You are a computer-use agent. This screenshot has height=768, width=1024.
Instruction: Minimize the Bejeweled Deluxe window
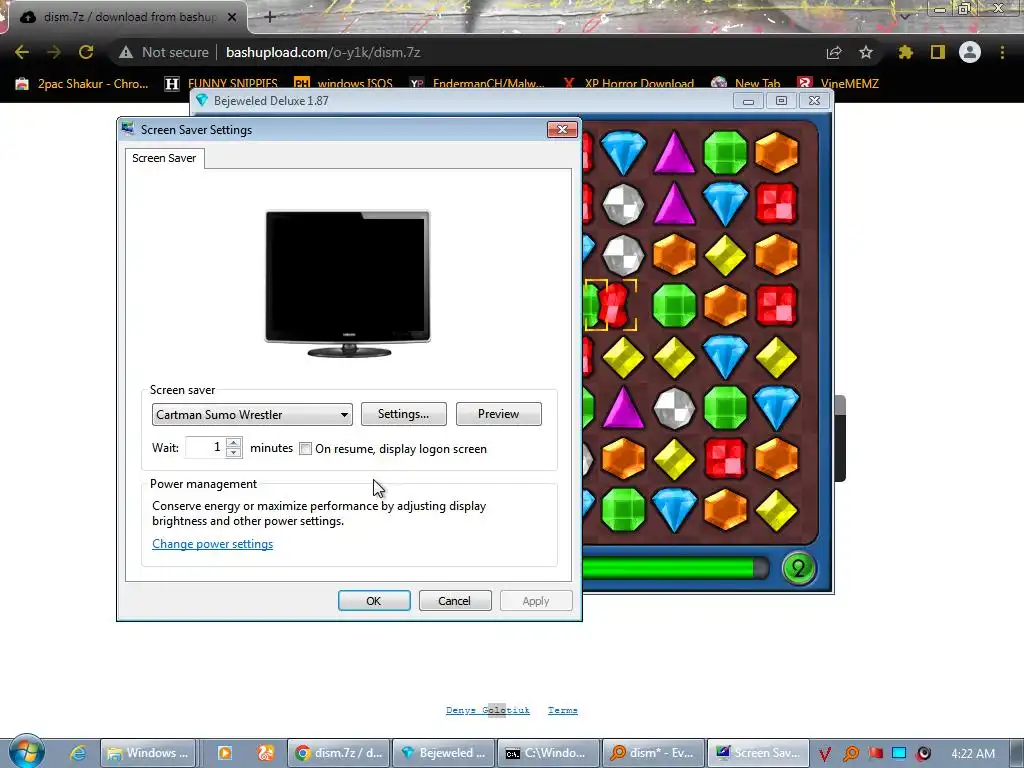pos(748,101)
